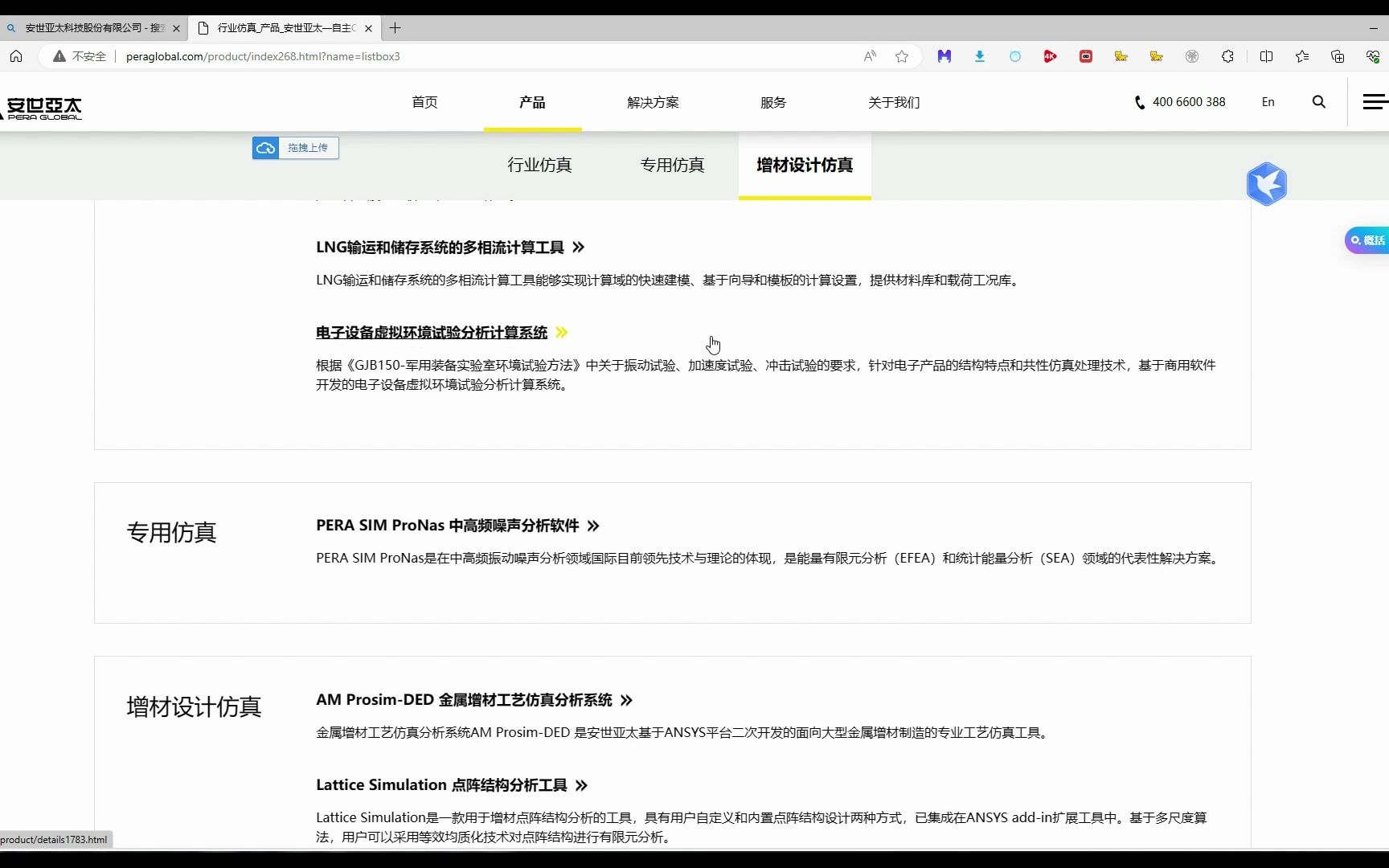
Task: Open the Favorites list
Action: point(1302,56)
